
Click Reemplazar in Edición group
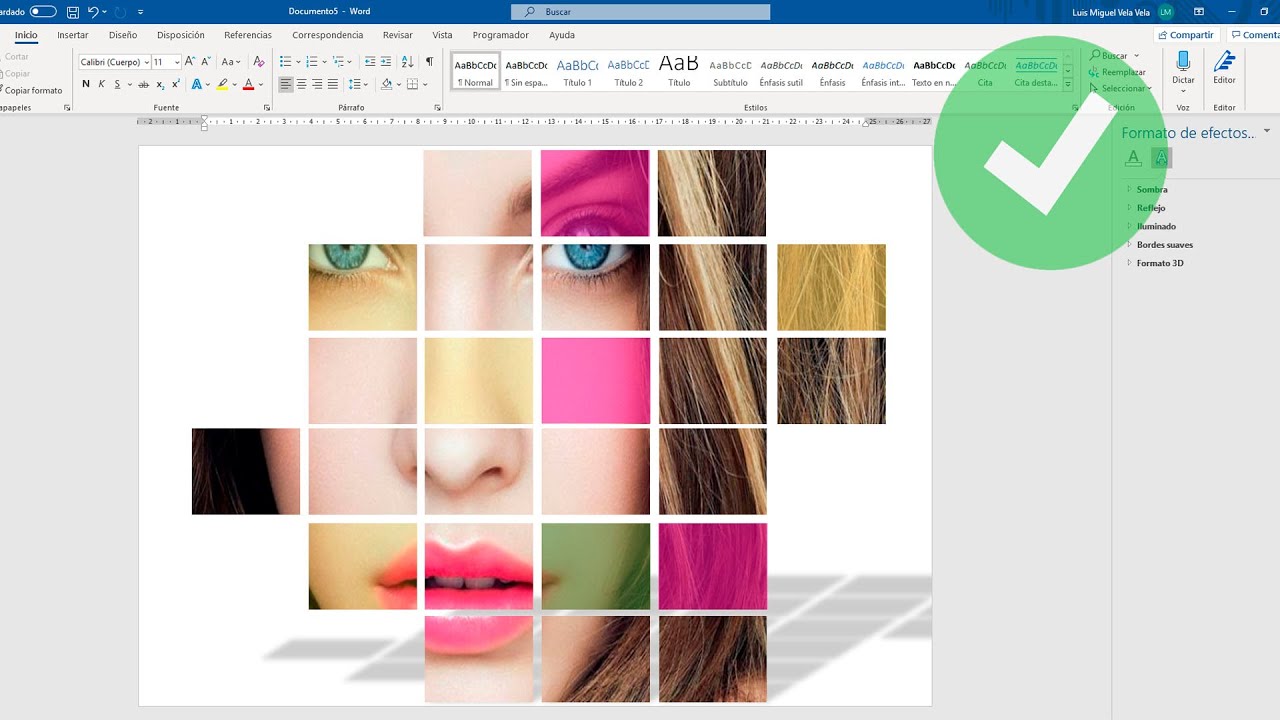1117,72
